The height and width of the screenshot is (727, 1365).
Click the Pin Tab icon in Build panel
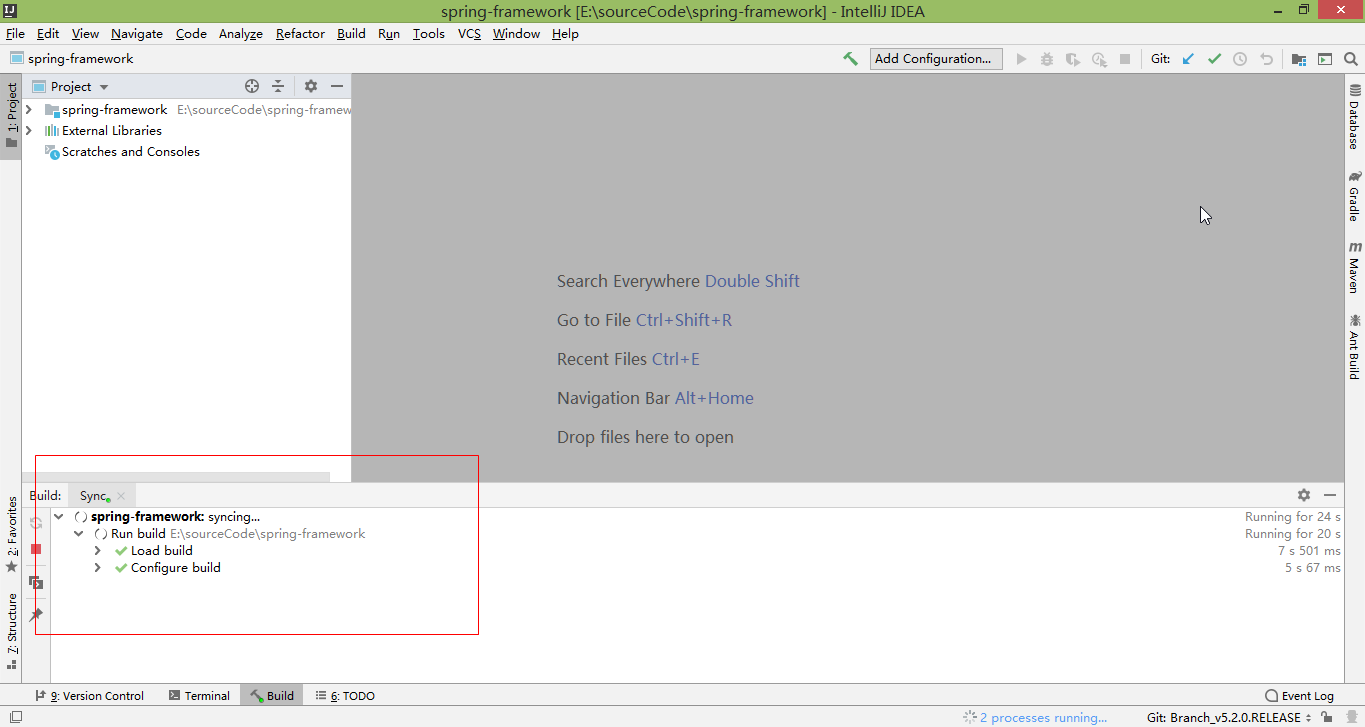pyautogui.click(x=36, y=615)
